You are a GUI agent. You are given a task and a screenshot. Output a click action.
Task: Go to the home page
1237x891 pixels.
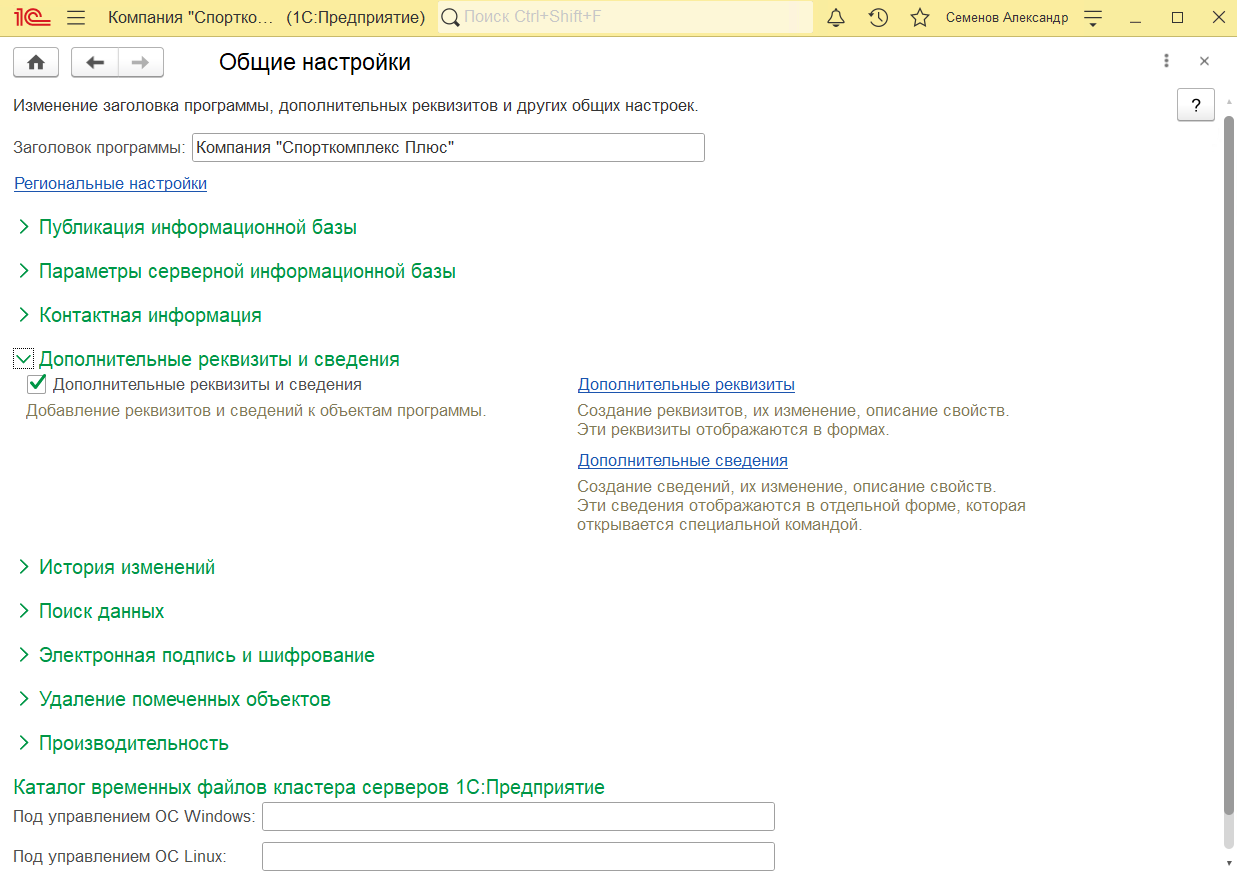click(36, 62)
